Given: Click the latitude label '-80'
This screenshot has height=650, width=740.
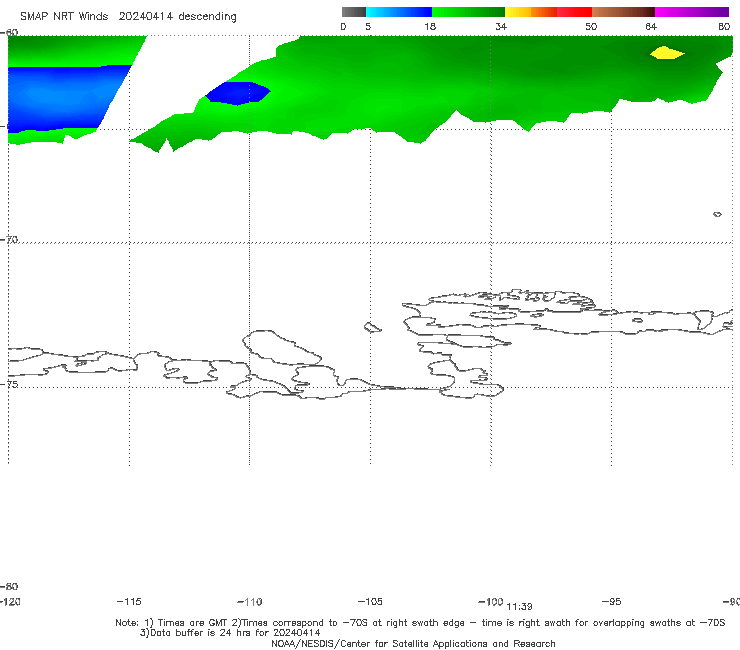Looking at the screenshot, I should [x=9, y=586].
